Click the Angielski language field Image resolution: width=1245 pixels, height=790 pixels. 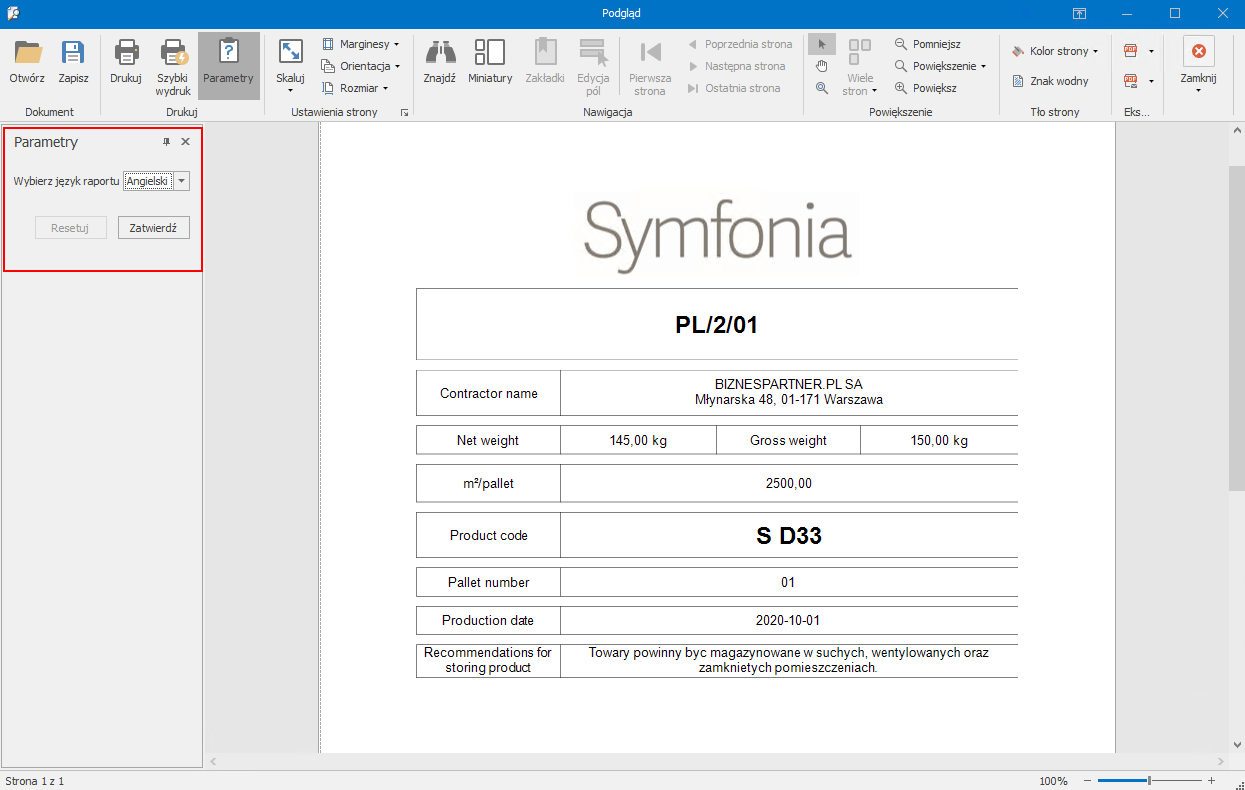pos(148,181)
